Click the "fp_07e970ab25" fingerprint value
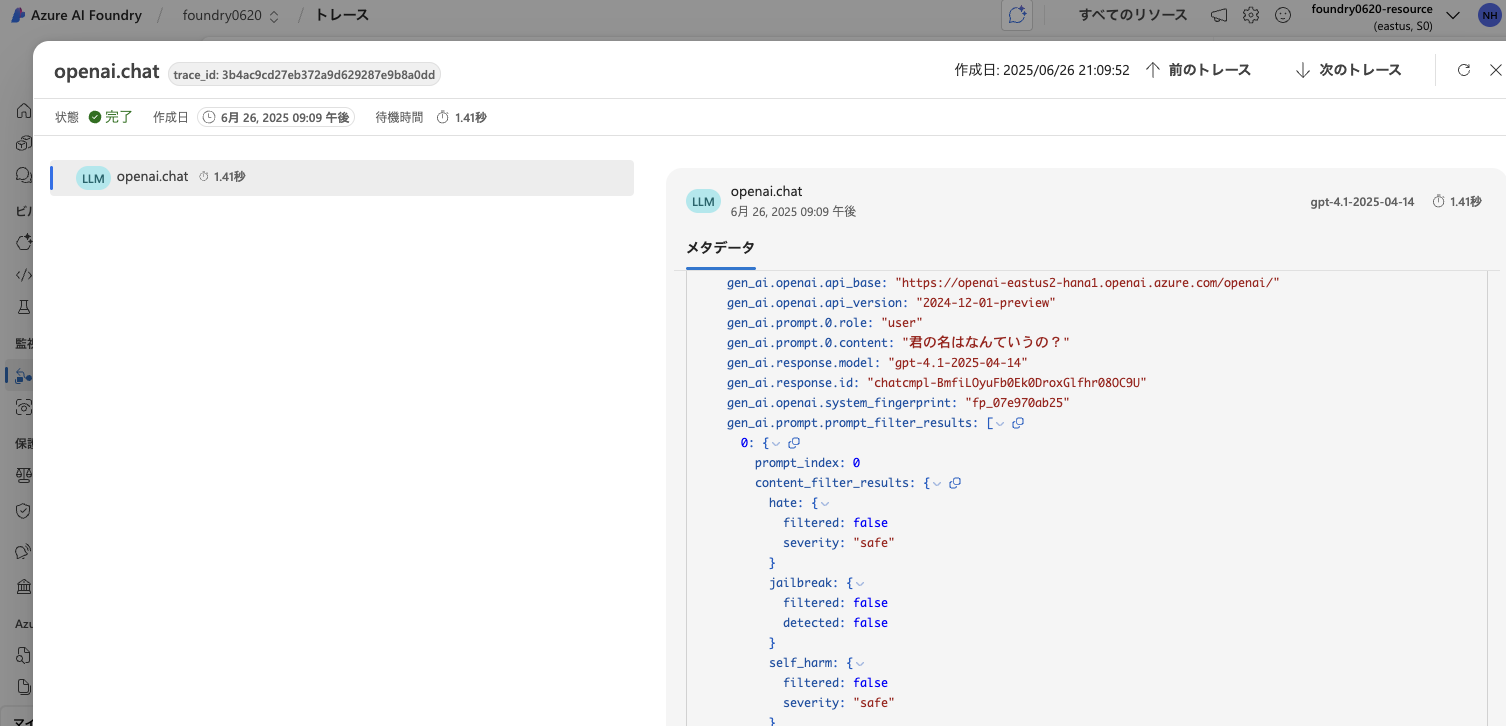 pyautogui.click(x=1016, y=403)
